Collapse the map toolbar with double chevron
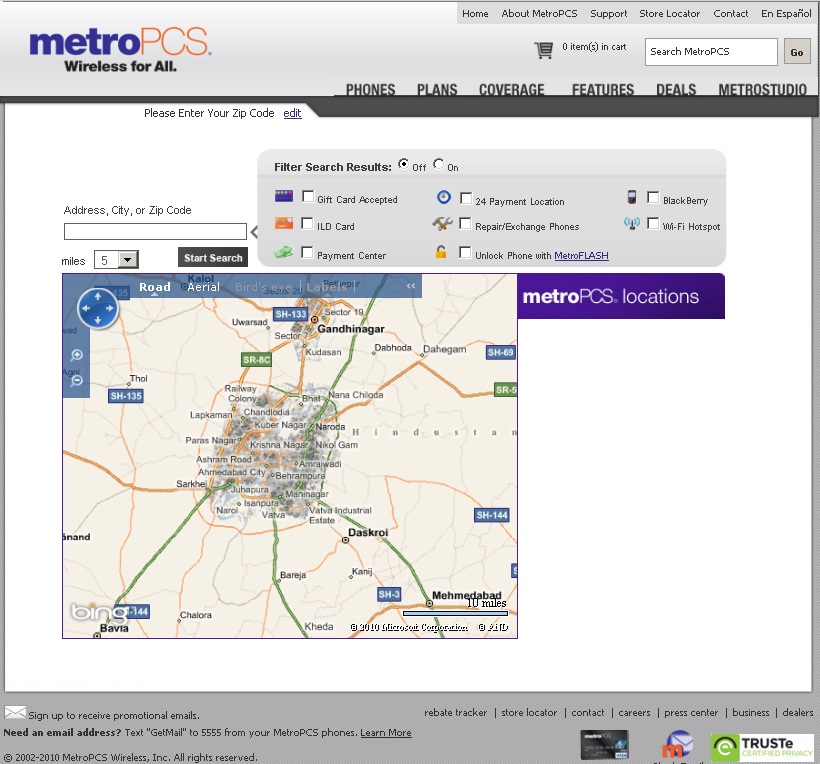The image size is (820, 764). coord(411,286)
